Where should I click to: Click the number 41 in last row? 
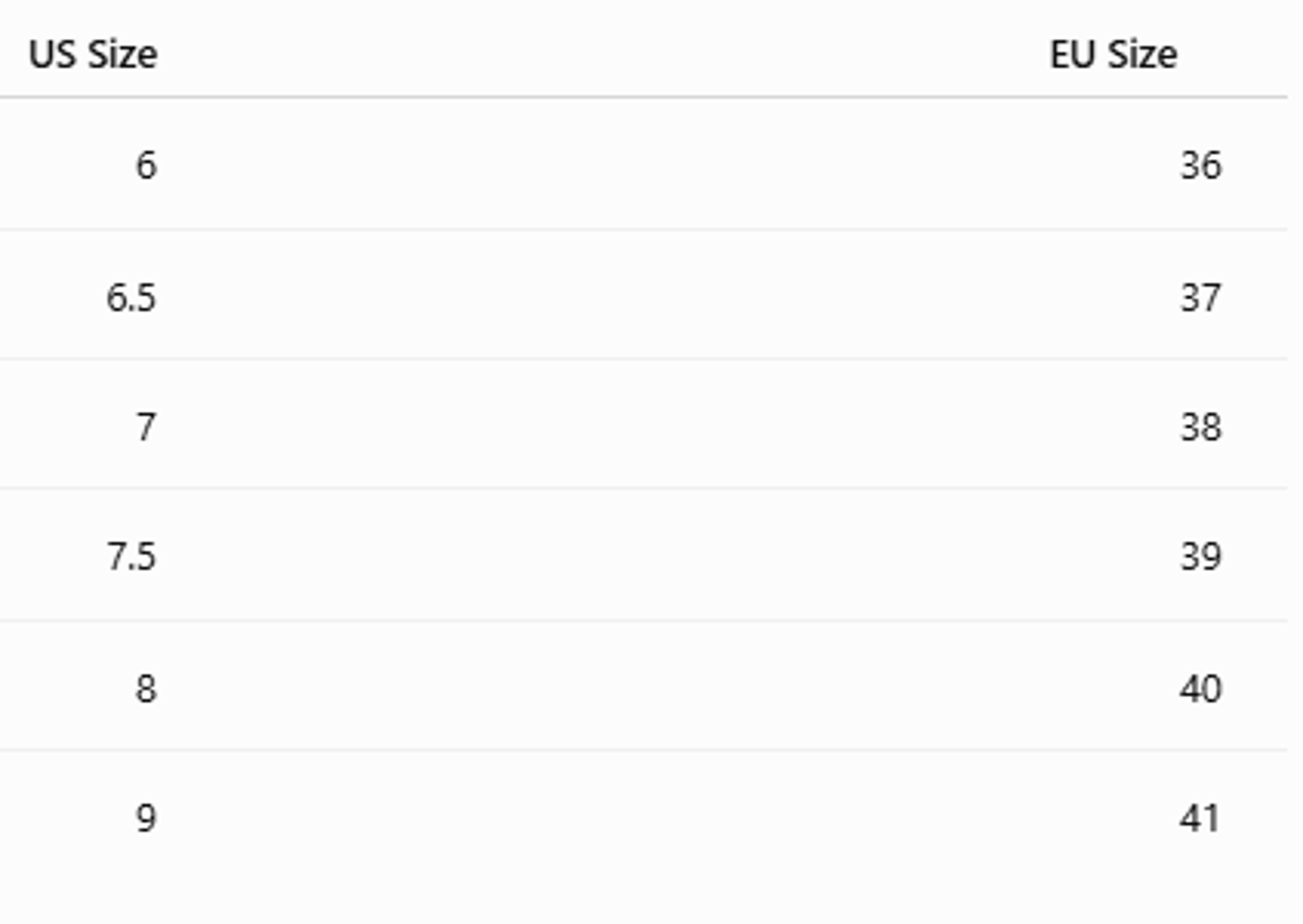point(1200,819)
